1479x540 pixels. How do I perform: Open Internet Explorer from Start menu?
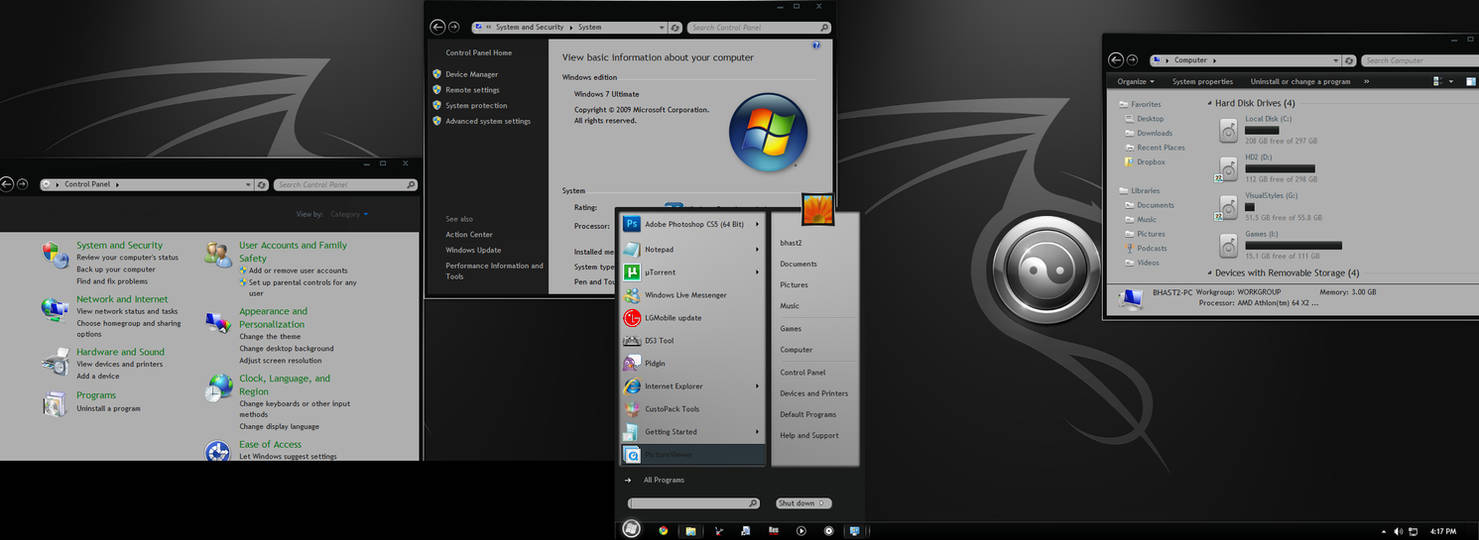pos(694,386)
